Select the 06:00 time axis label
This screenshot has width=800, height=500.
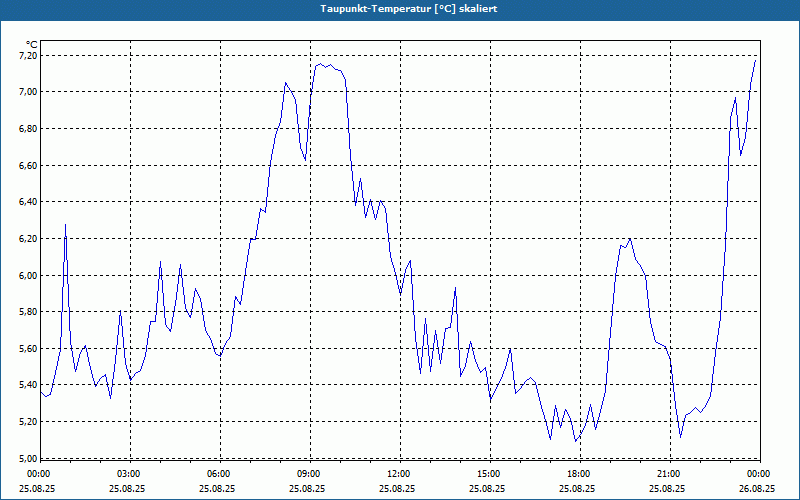[x=218, y=474]
